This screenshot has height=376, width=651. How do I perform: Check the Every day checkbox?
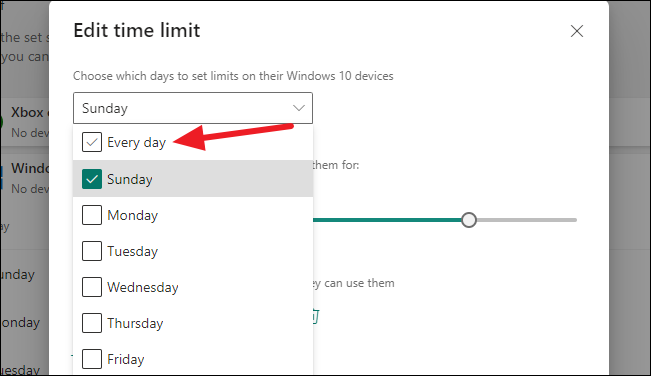point(92,142)
